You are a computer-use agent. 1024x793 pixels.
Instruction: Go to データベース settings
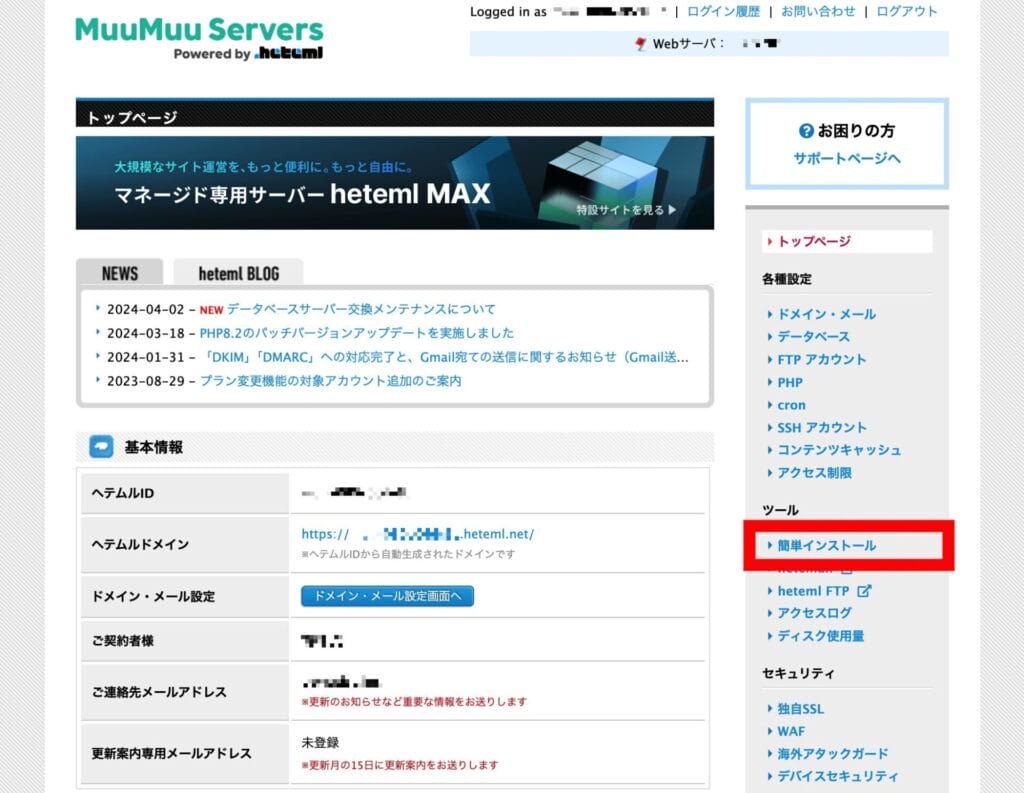pos(813,336)
